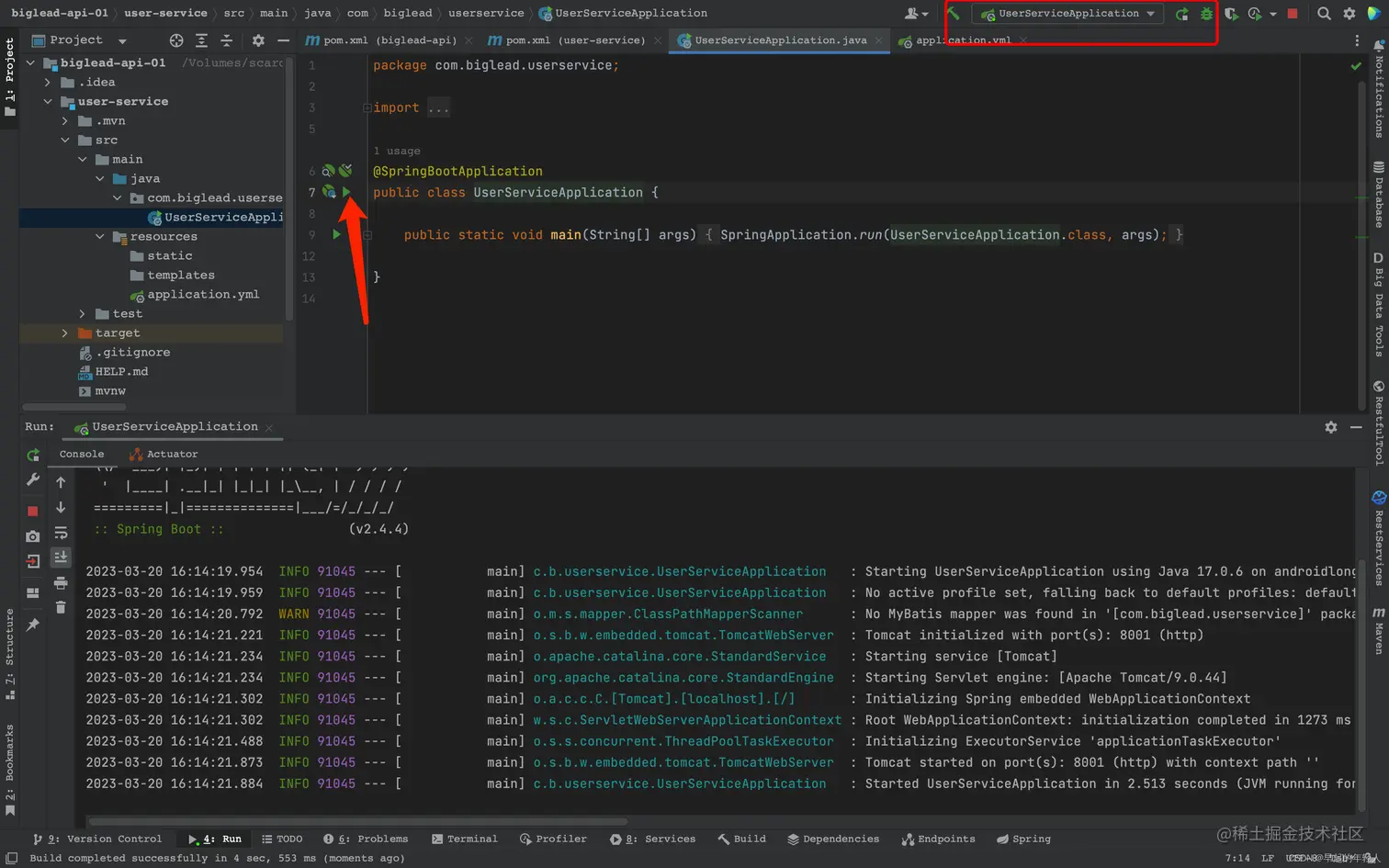Open the profiler options dropdown arrow
The image size is (1389, 868).
1273,14
